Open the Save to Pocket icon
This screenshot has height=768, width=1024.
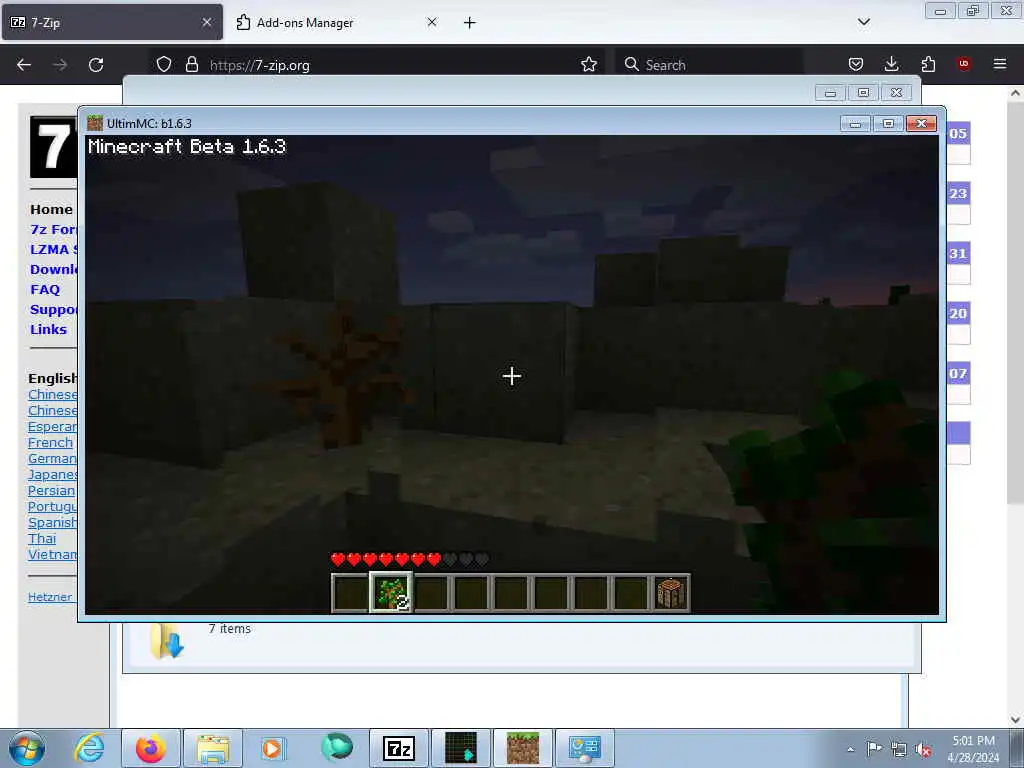click(856, 65)
